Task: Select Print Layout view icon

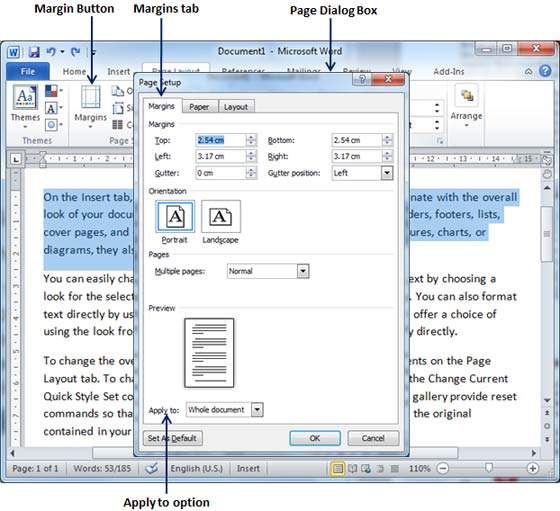Action: tap(337, 468)
